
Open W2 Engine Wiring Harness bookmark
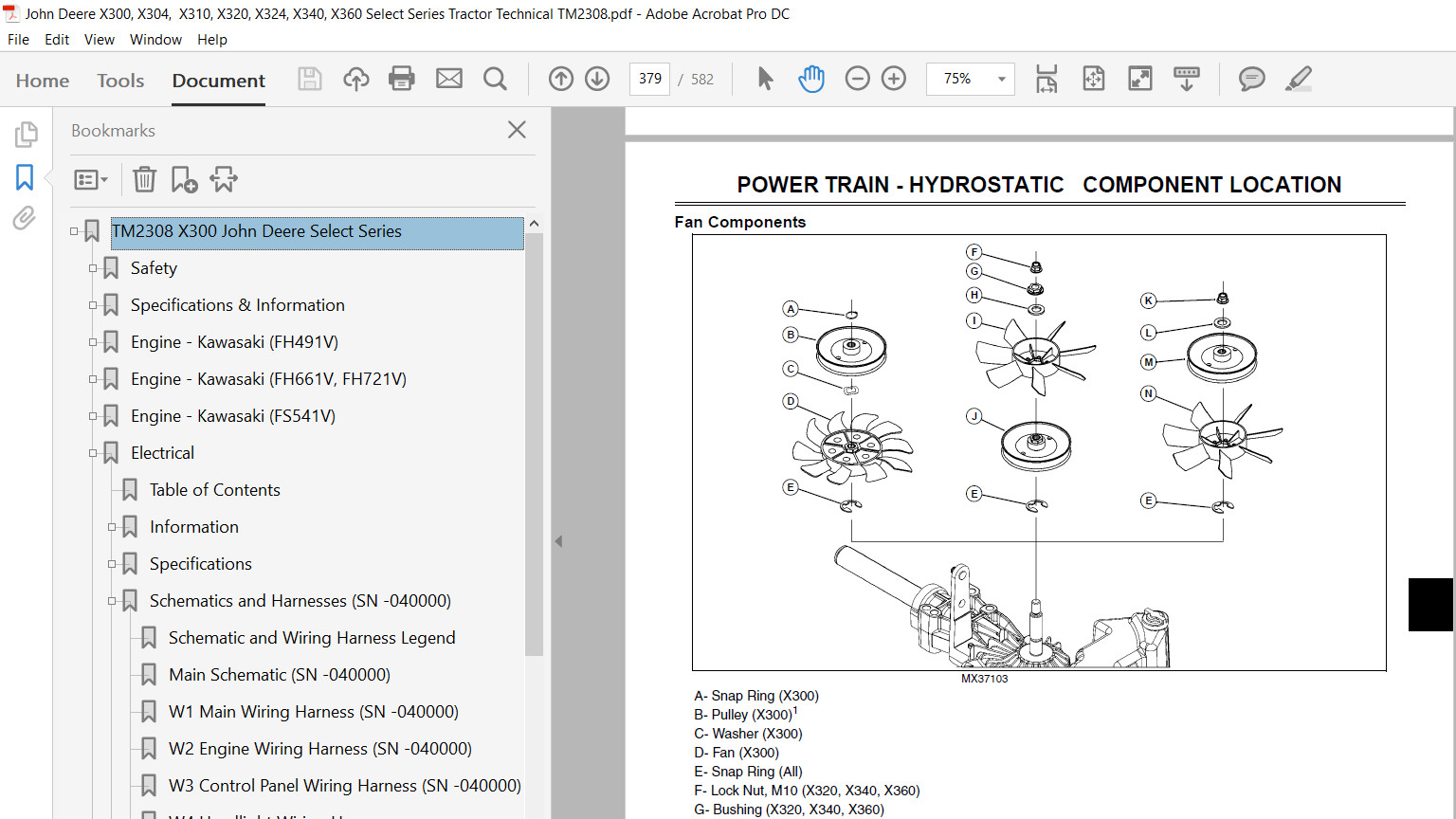click(x=320, y=749)
